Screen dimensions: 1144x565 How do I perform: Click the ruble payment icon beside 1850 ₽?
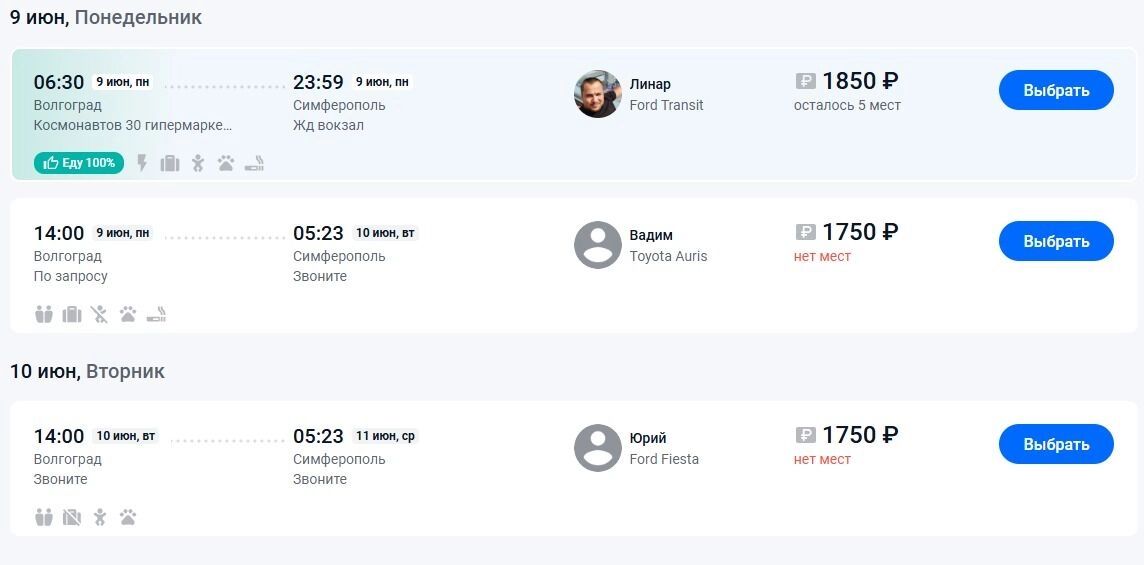806,81
